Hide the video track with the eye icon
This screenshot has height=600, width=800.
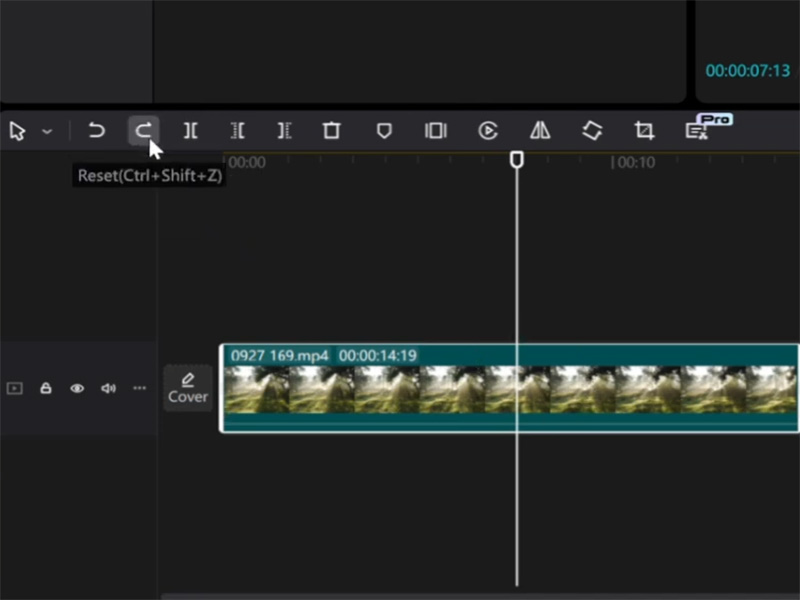pyautogui.click(x=77, y=389)
